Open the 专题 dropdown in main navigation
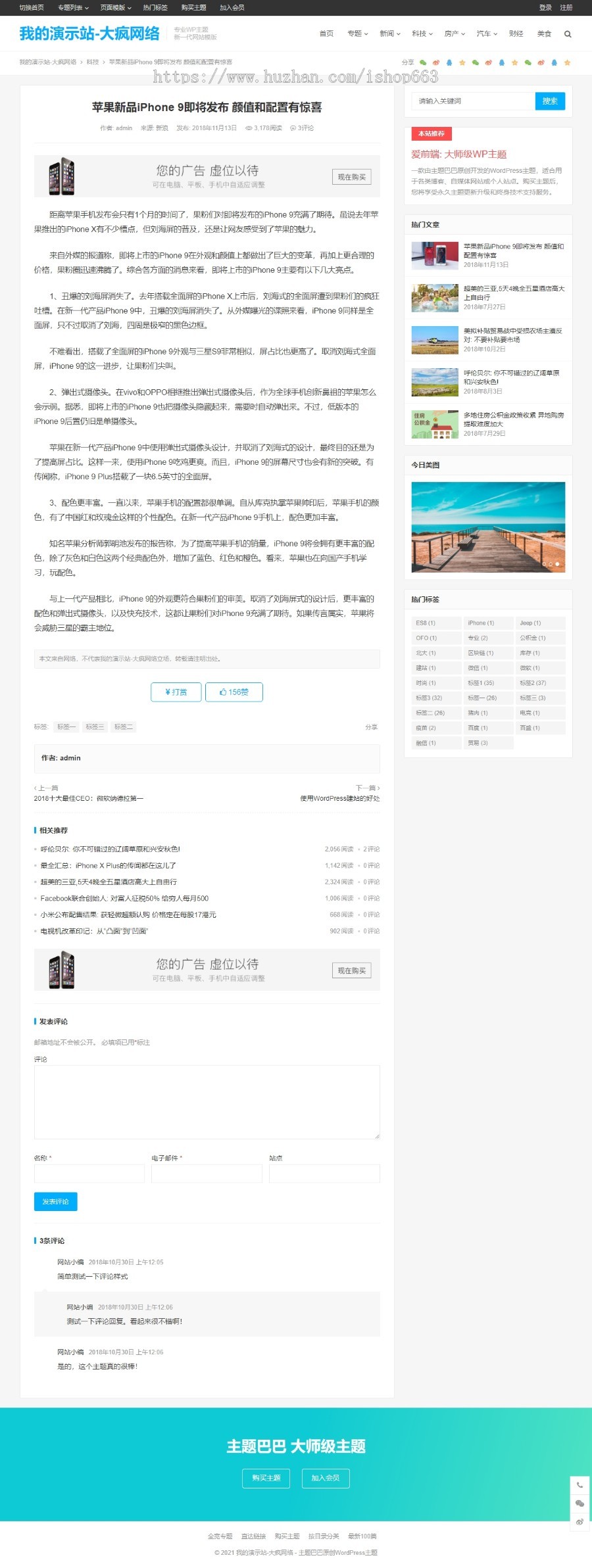 (x=357, y=34)
